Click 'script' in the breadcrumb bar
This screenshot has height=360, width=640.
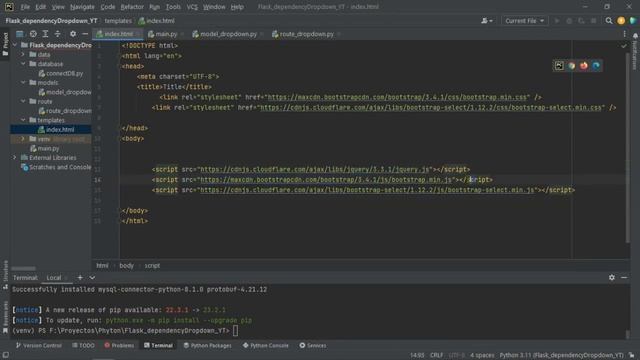pos(152,266)
